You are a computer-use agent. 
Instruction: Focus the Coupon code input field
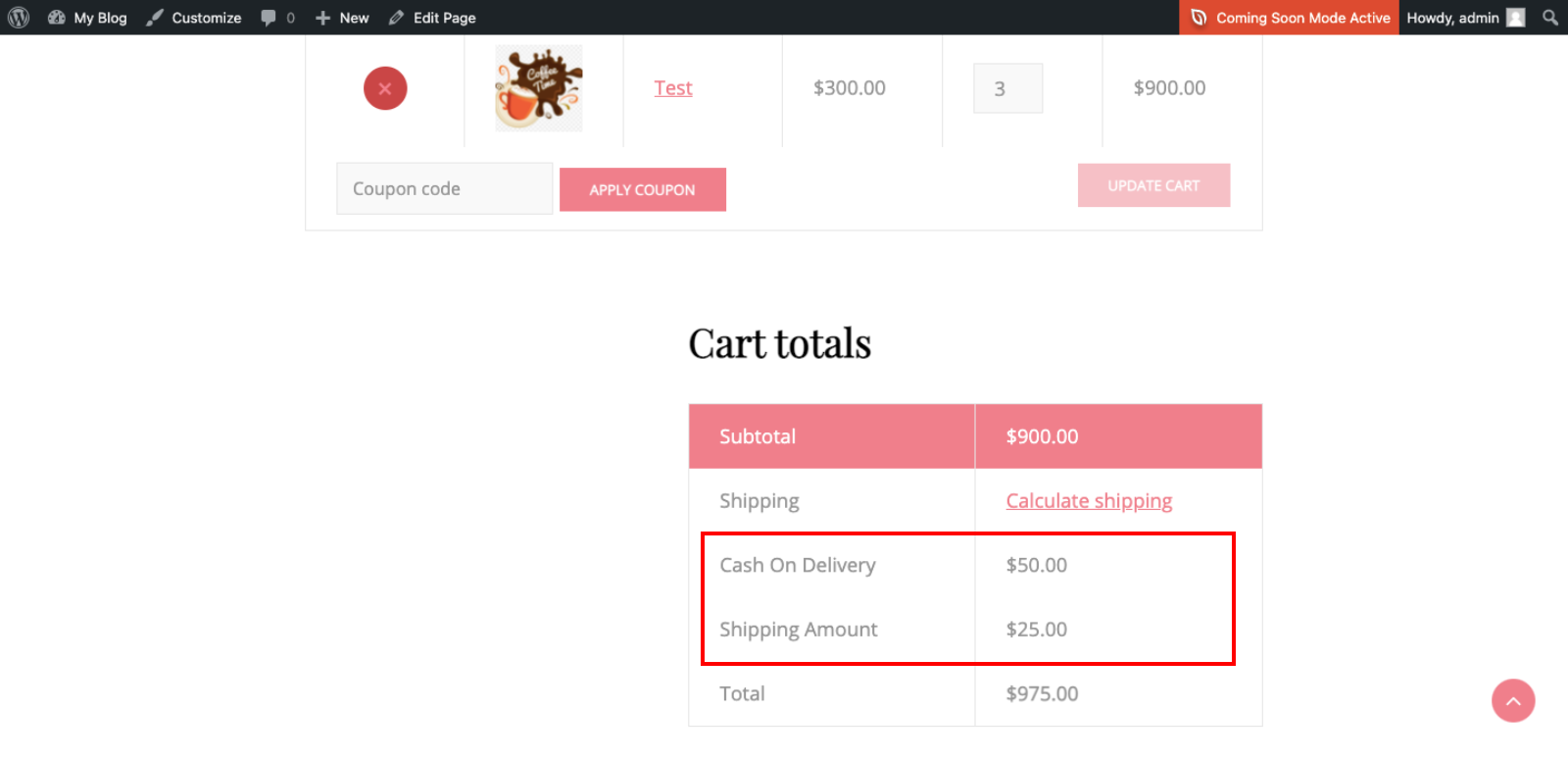pos(445,188)
